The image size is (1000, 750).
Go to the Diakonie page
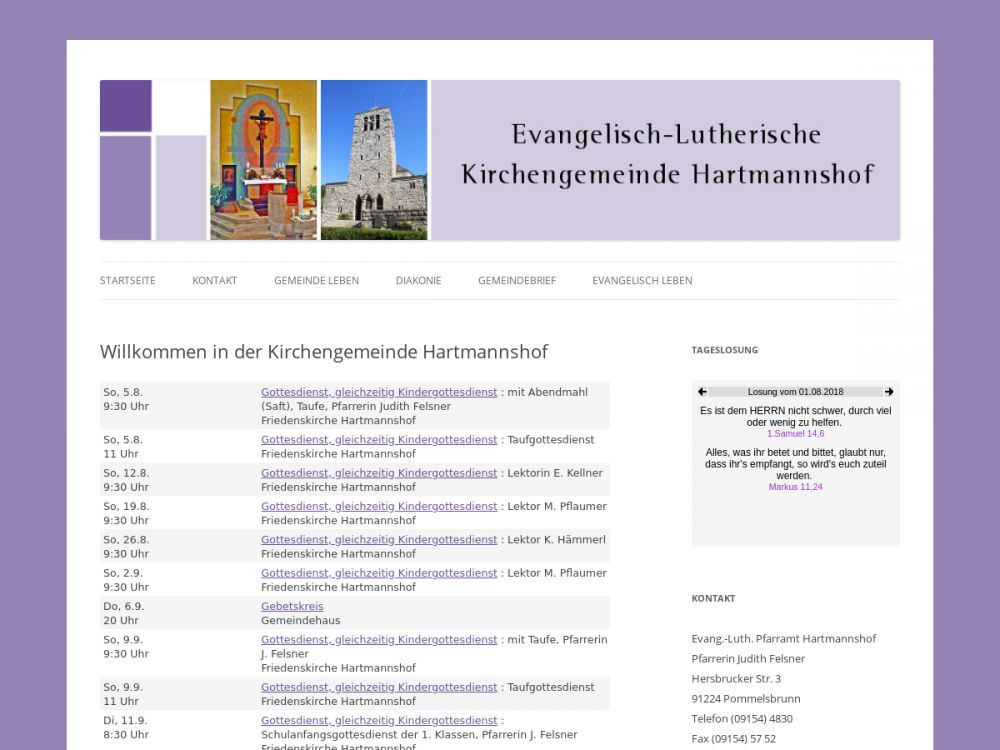[418, 281]
